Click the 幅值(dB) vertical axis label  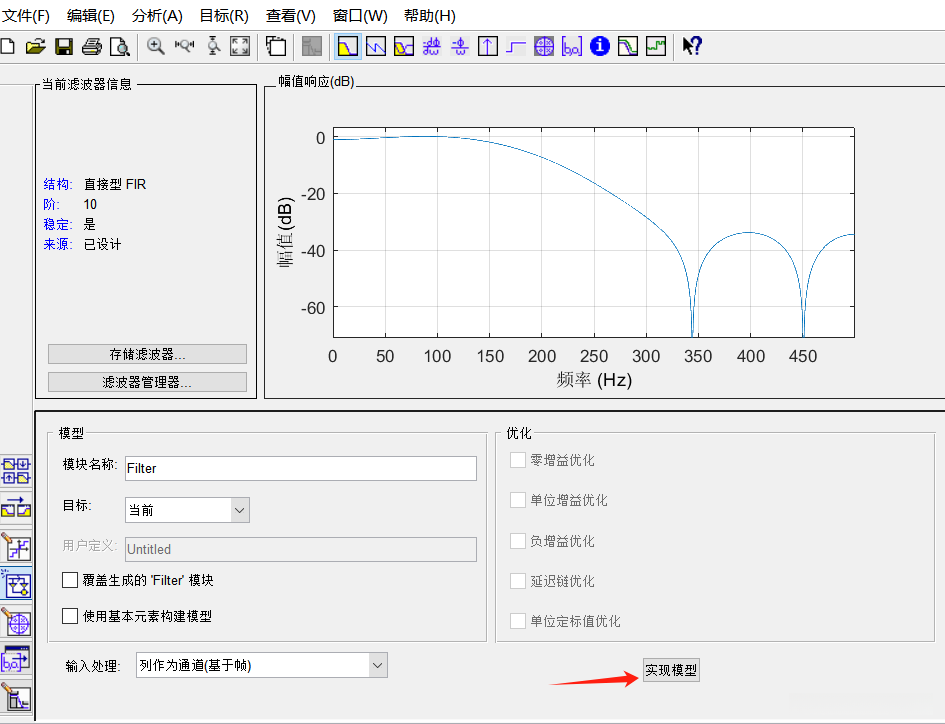click(x=286, y=232)
